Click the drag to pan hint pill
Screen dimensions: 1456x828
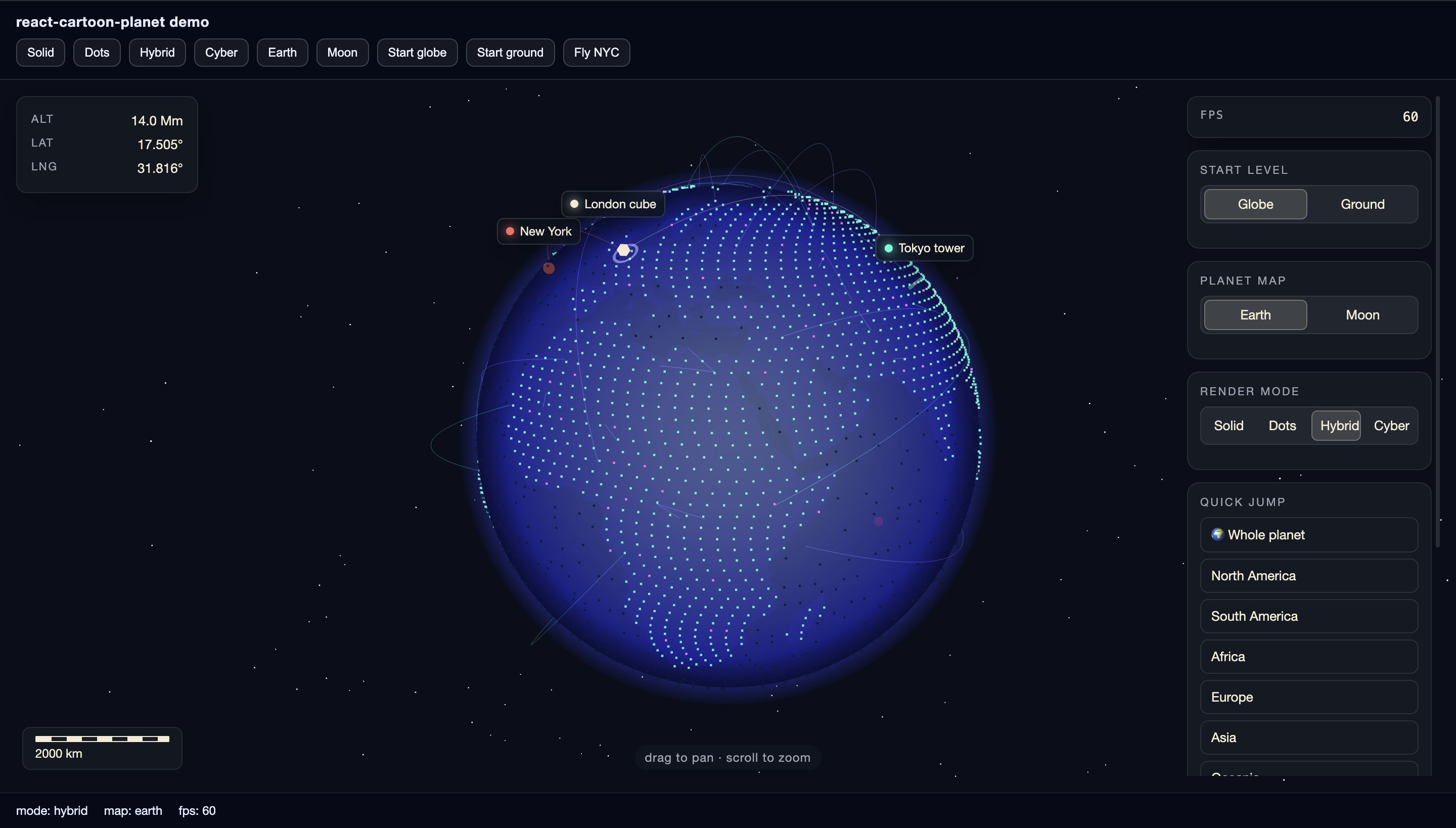[x=727, y=757]
